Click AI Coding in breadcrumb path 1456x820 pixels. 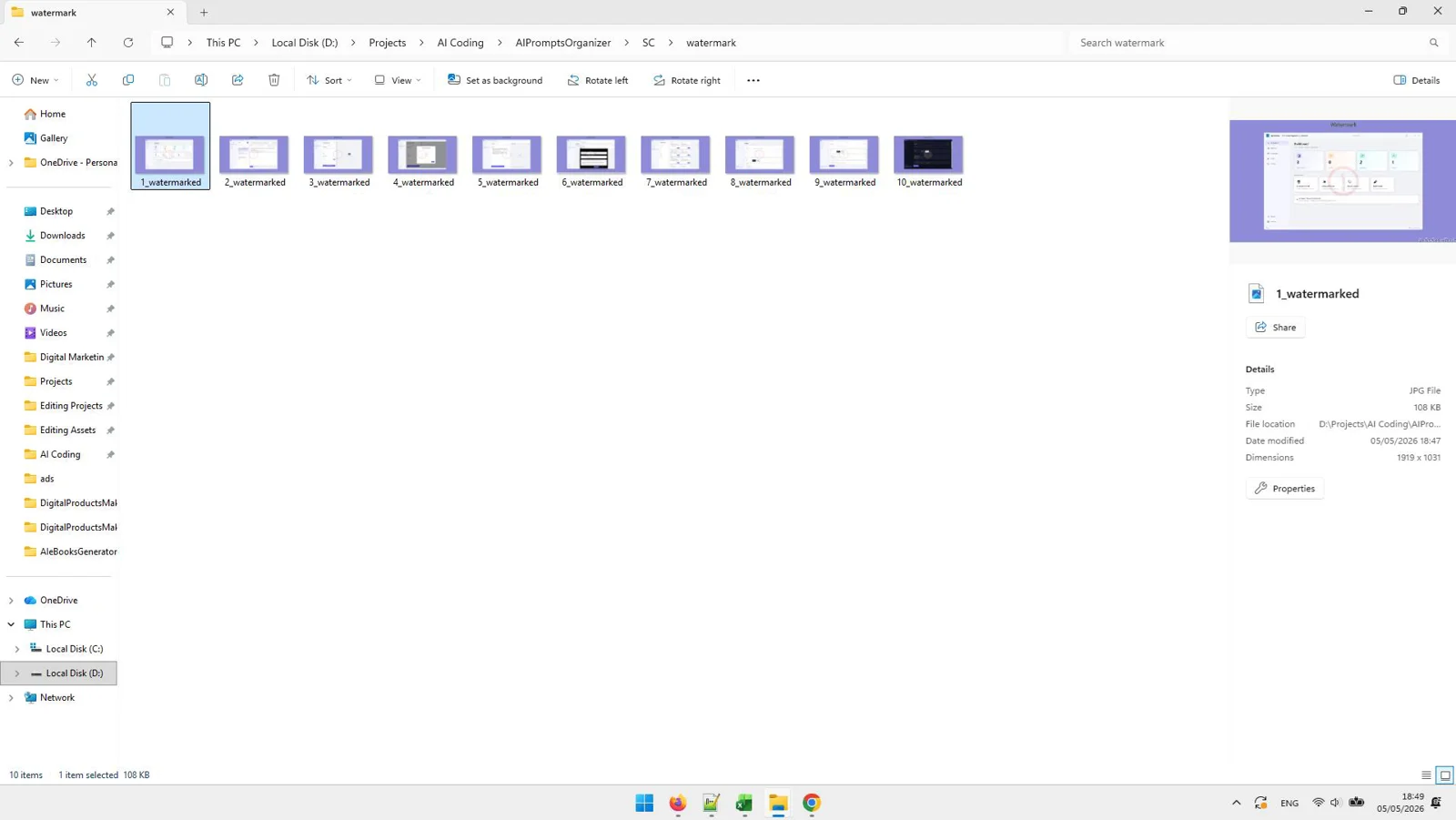460,43
